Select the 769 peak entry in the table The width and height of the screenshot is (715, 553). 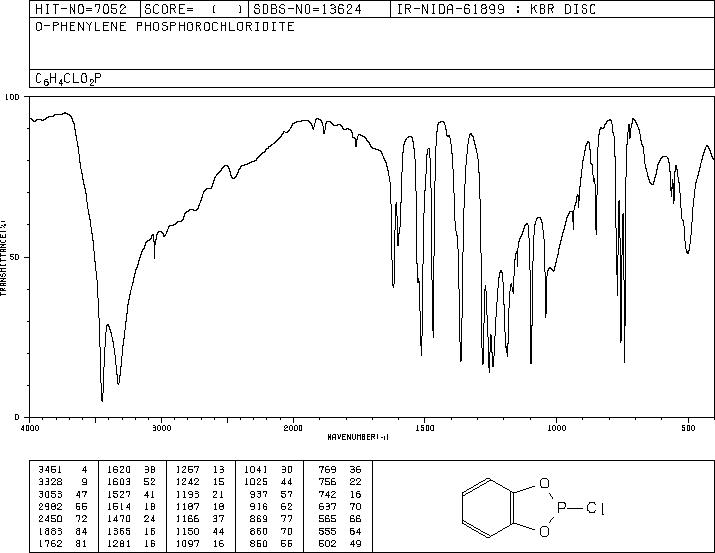tap(340, 470)
